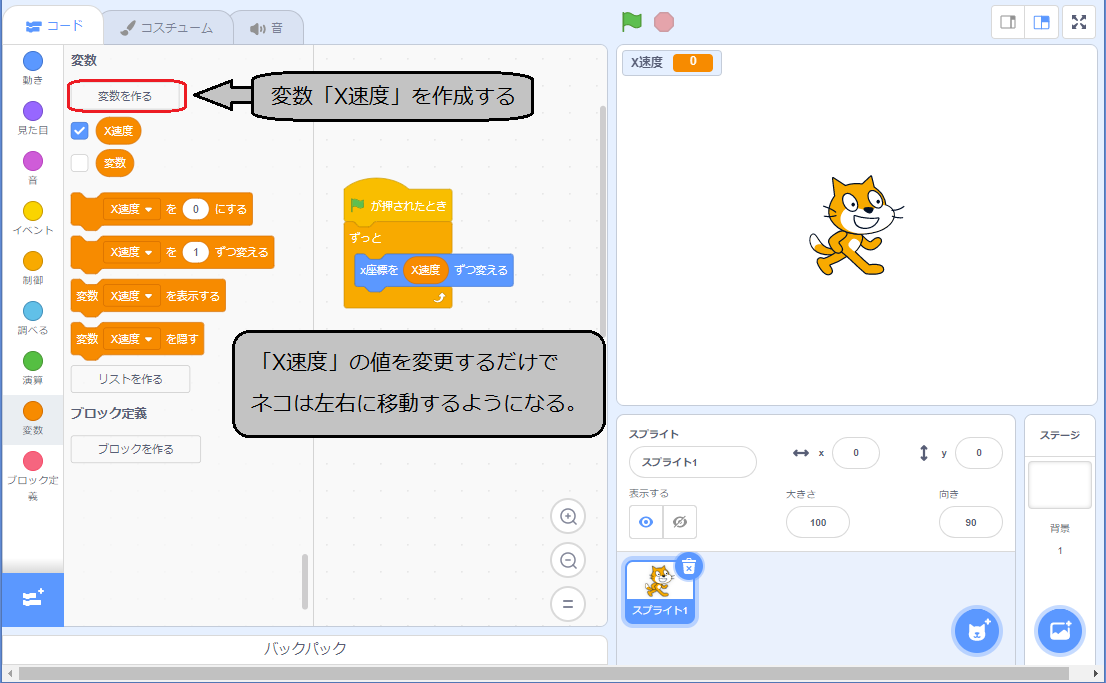
Task: Select the 演算 (Operators) category circle
Action: point(32,361)
